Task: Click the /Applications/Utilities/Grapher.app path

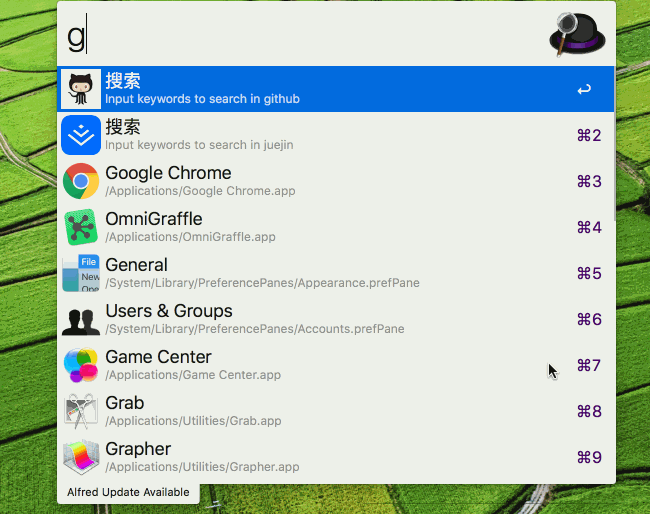Action: coord(202,467)
